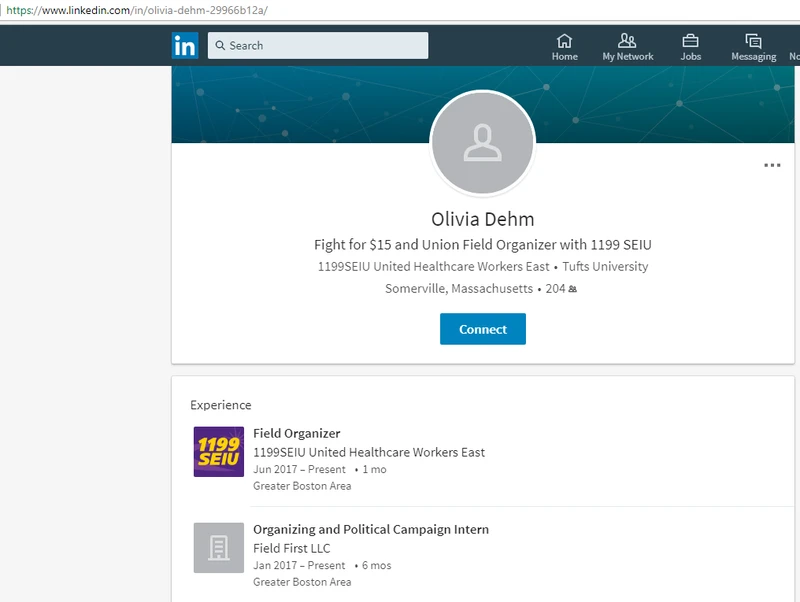The width and height of the screenshot is (800, 602).
Task: Click the Experience section heading
Action: point(221,405)
